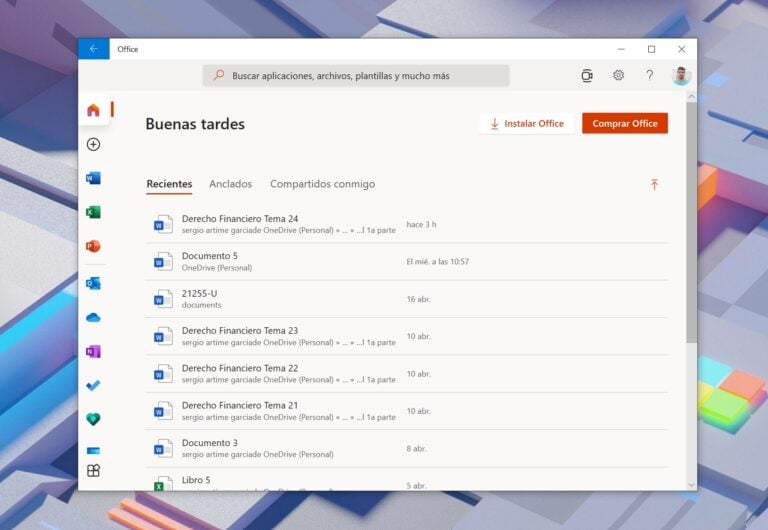Open Family Safety heart icon
768x530 pixels.
click(x=93, y=419)
